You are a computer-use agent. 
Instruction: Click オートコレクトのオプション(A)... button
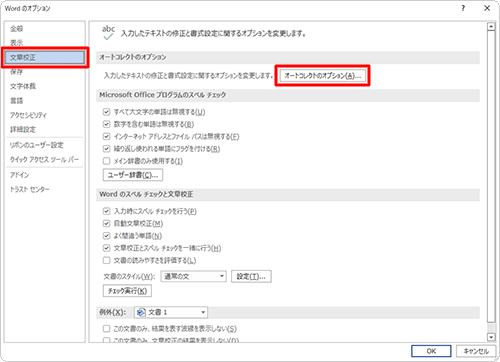(322, 76)
